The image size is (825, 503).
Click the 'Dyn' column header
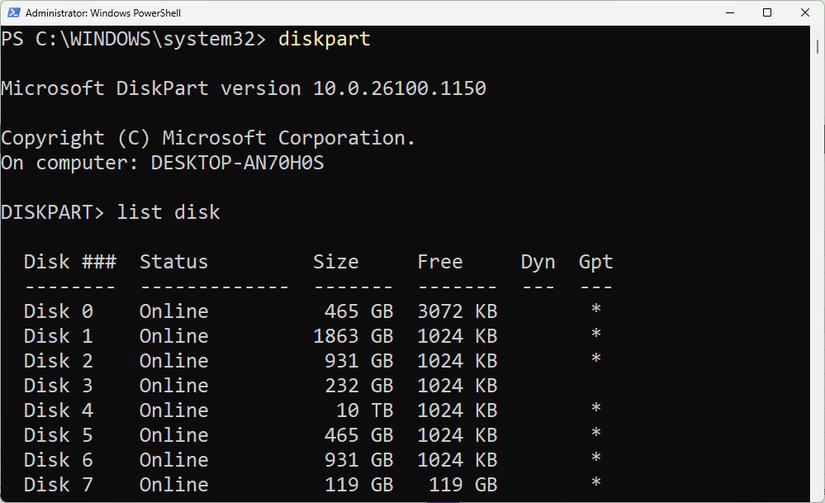[538, 262]
